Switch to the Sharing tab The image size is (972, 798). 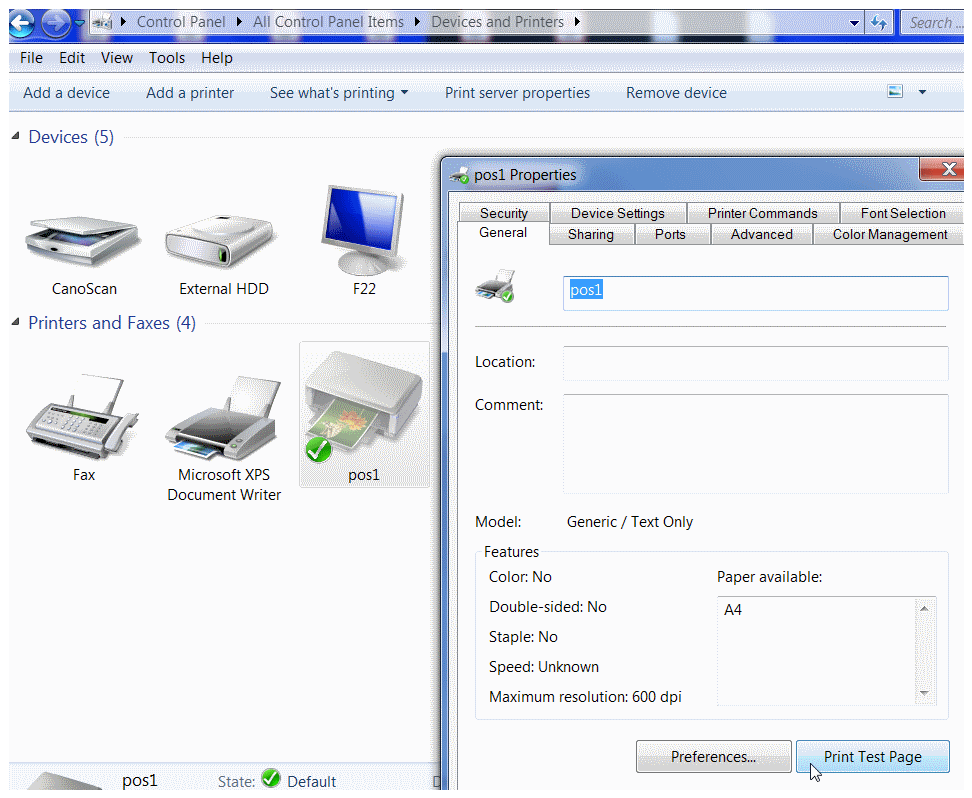click(591, 234)
